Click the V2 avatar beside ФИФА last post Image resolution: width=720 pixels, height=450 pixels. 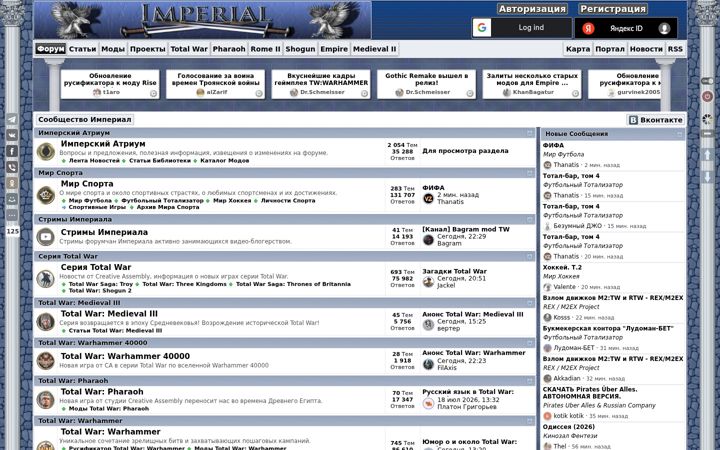(428, 198)
